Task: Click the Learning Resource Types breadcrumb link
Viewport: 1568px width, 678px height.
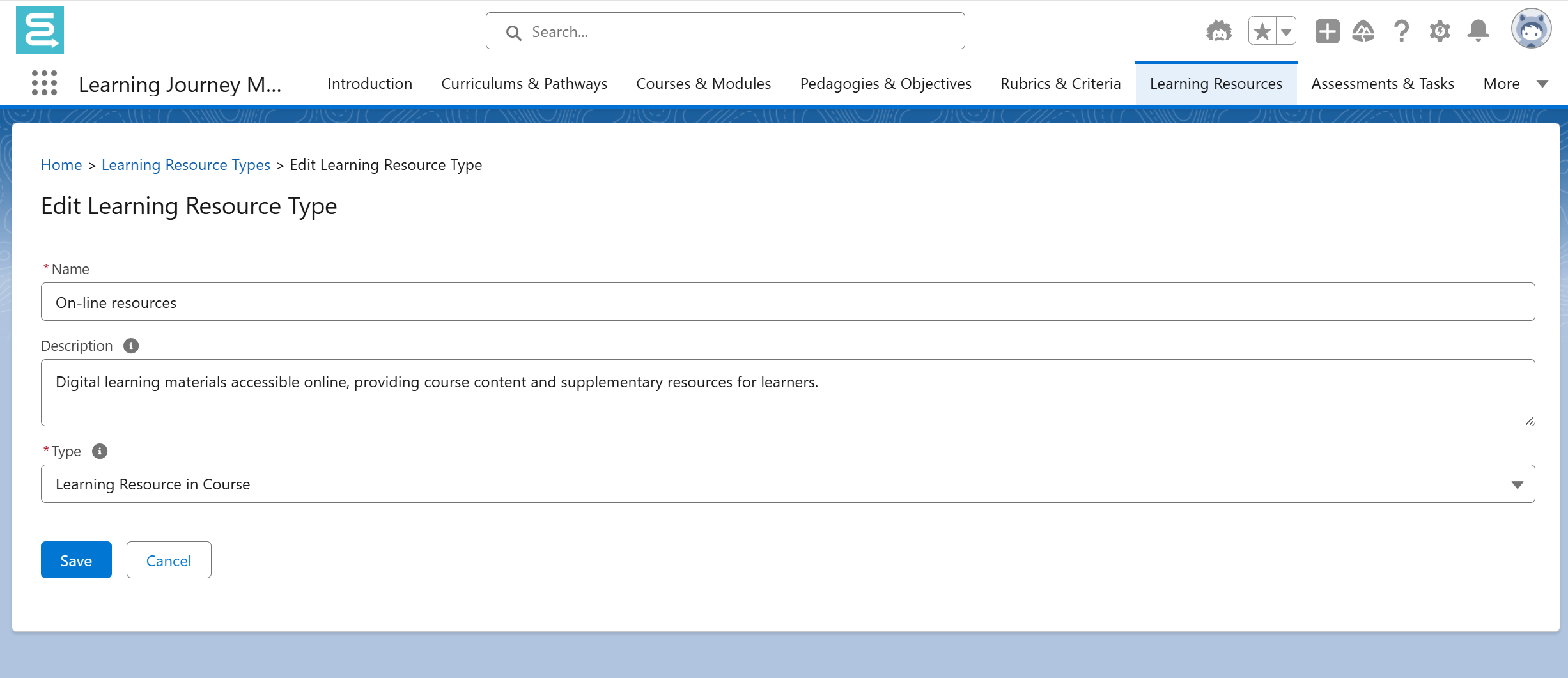Action: coord(186,165)
